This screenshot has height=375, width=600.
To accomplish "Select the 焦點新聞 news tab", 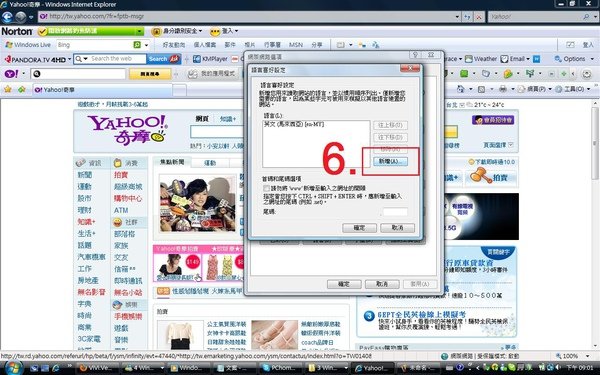I will 172,162.
